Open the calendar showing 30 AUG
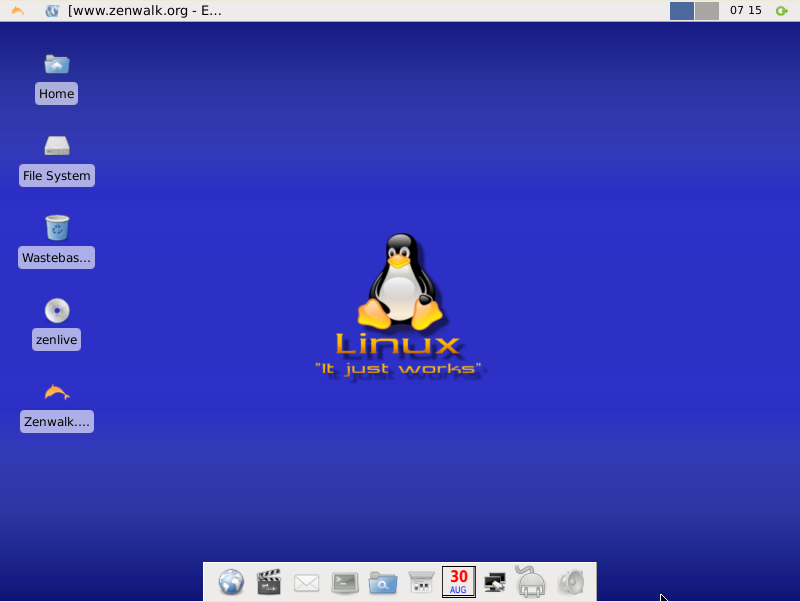800x602 pixels. click(459, 582)
